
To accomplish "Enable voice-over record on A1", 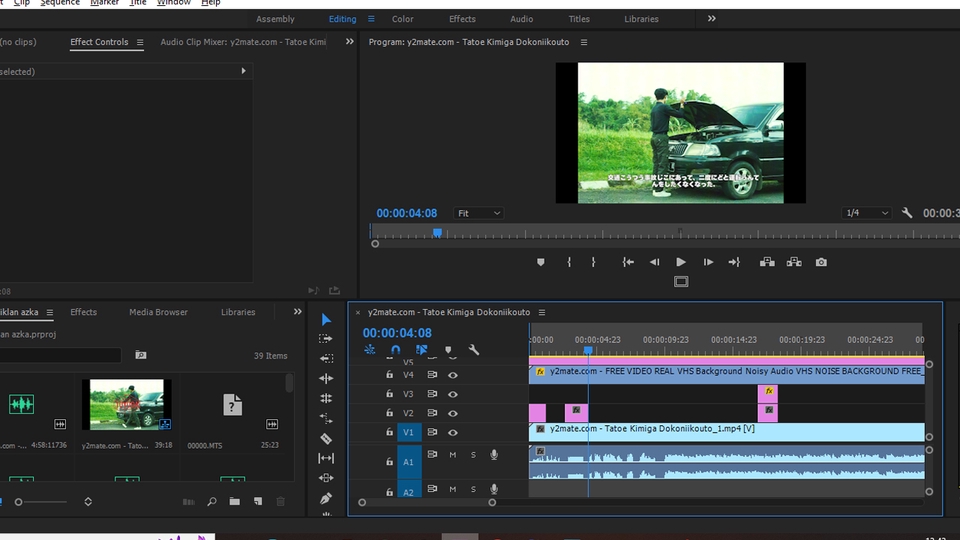I will point(493,455).
